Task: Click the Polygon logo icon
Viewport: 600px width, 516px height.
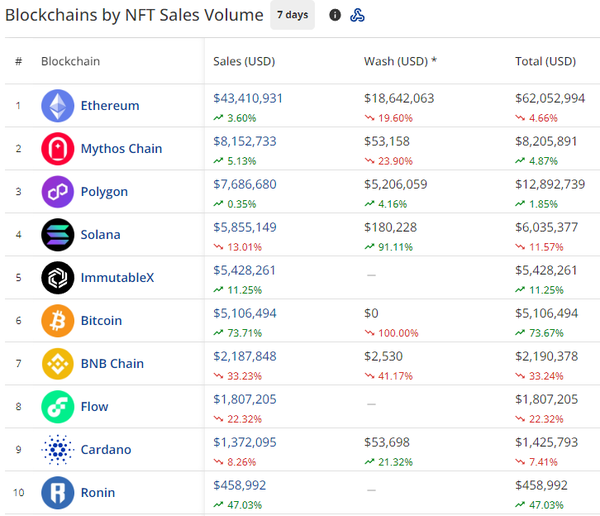Action: pyautogui.click(x=57, y=192)
